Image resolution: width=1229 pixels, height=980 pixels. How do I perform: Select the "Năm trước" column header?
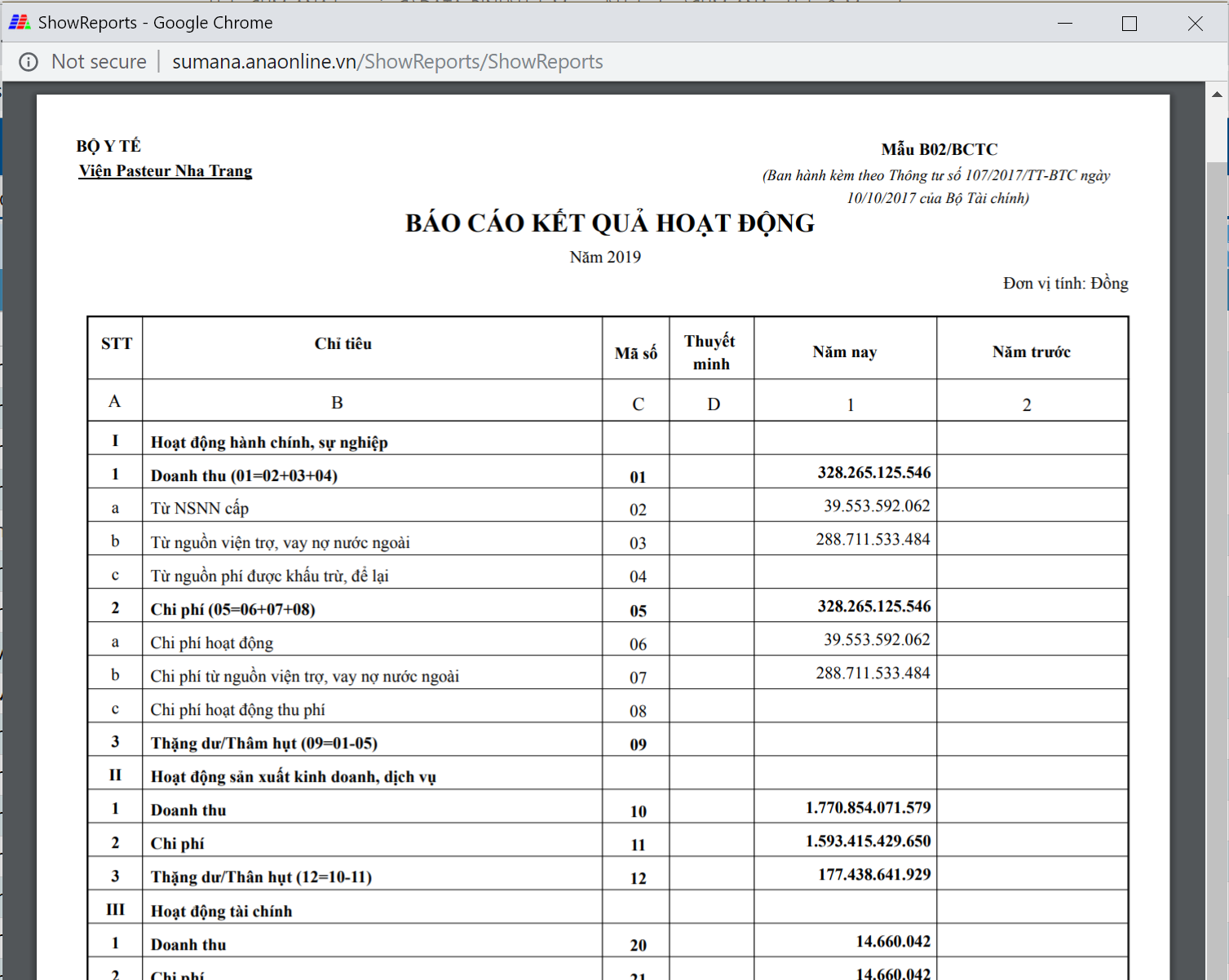[1031, 352]
